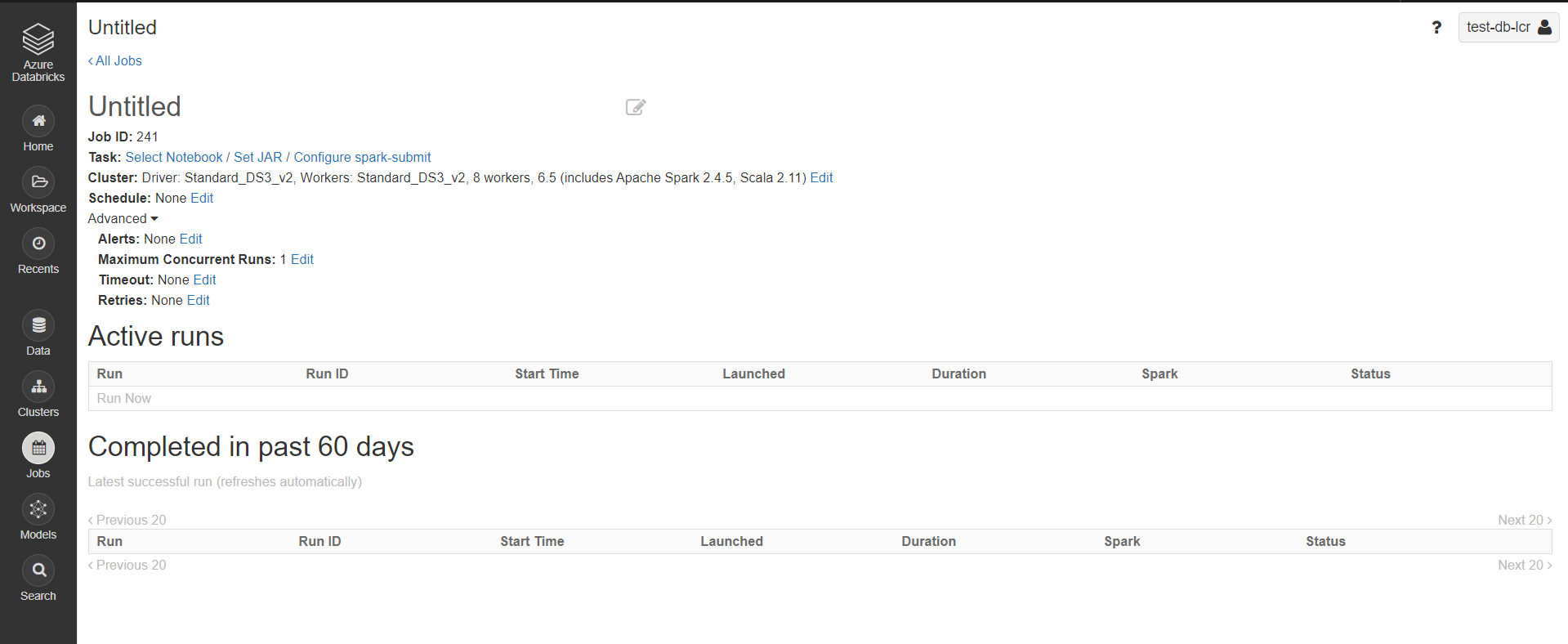1568x644 pixels.
Task: Click Previous 20 below completed runs table
Action: point(127,565)
